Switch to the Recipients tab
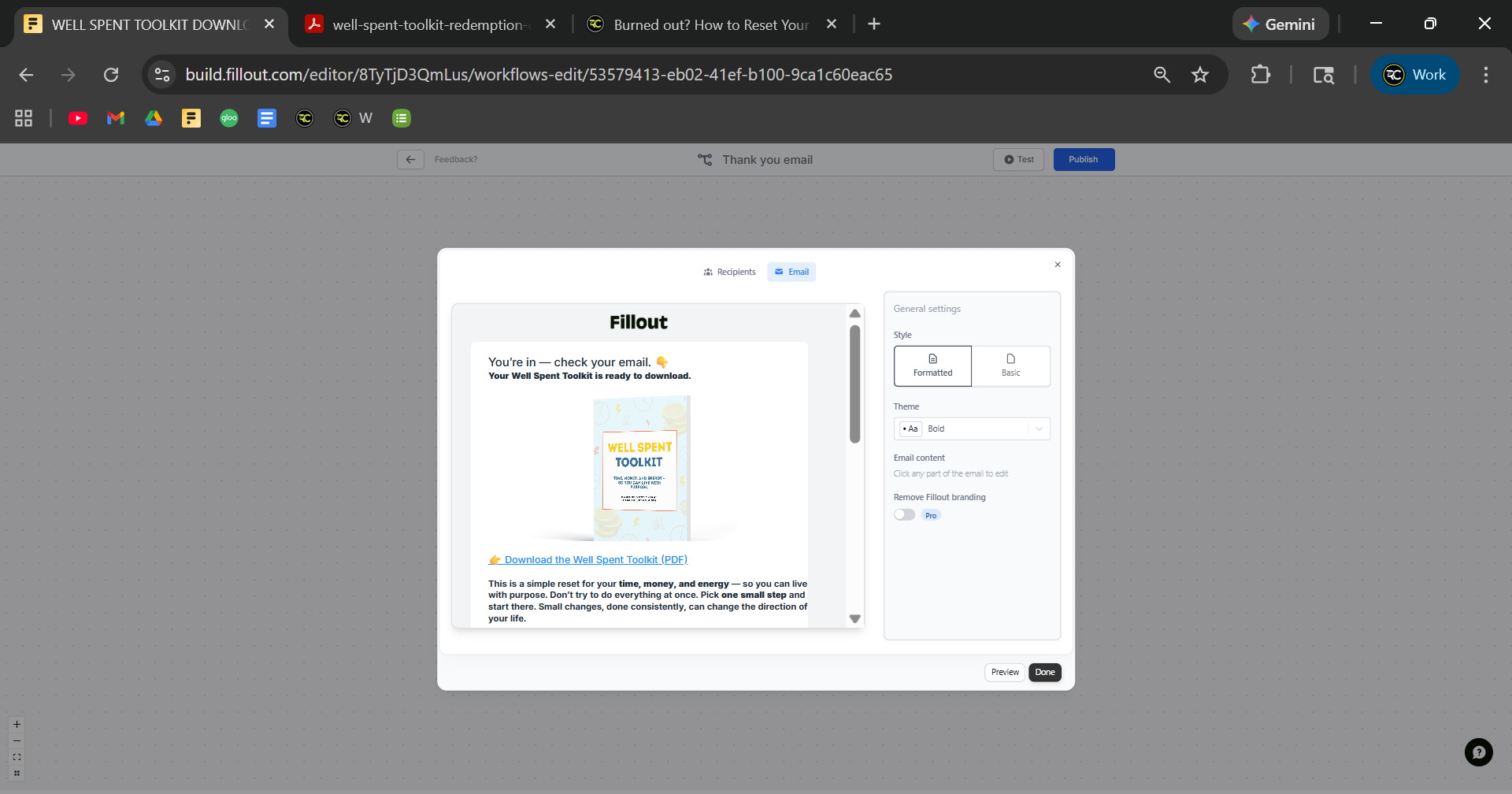The image size is (1512, 794). pos(729,272)
